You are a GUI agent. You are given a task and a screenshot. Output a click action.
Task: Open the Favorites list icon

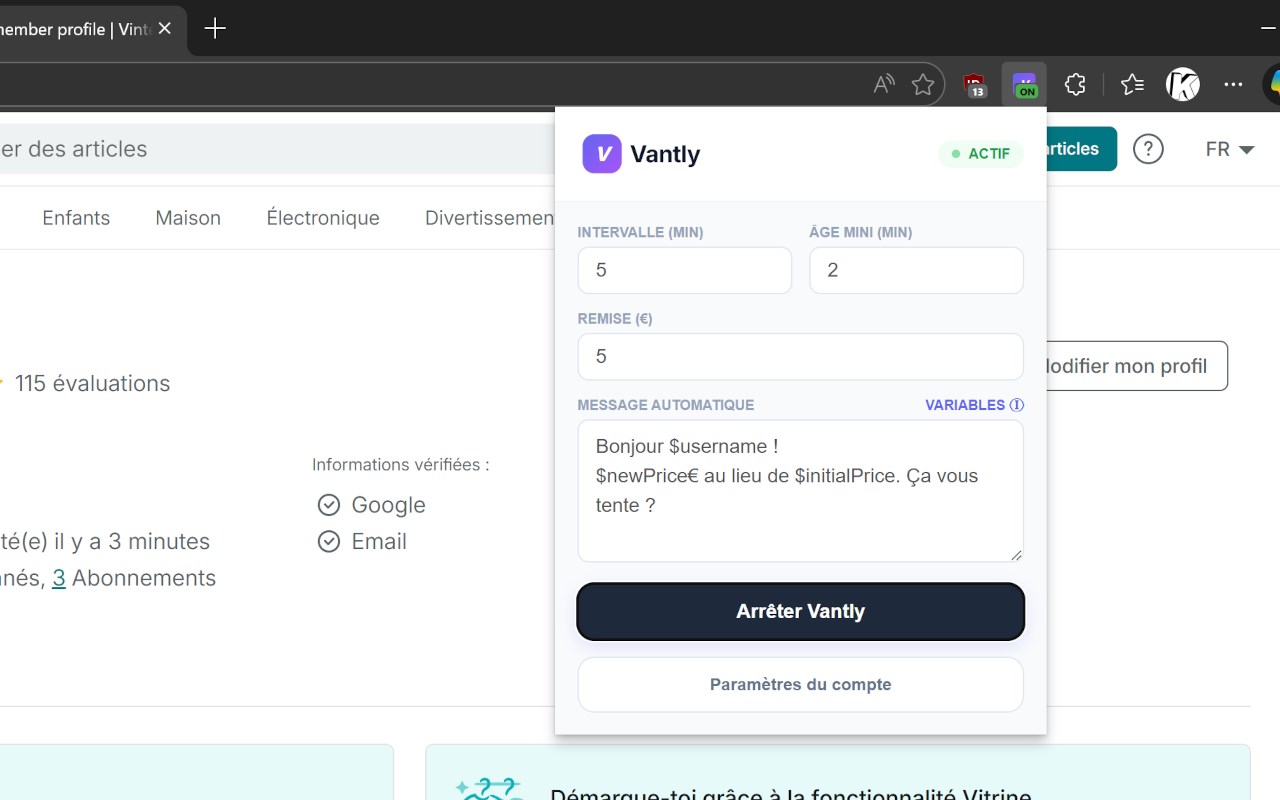(1132, 85)
